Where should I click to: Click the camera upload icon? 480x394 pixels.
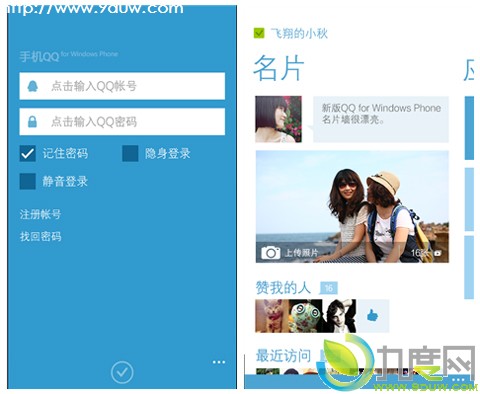point(271,252)
